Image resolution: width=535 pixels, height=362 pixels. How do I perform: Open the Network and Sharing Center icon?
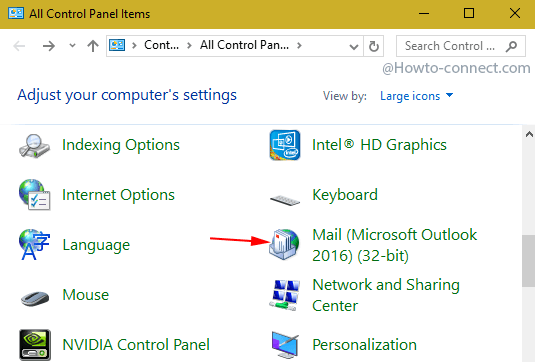tap(284, 295)
